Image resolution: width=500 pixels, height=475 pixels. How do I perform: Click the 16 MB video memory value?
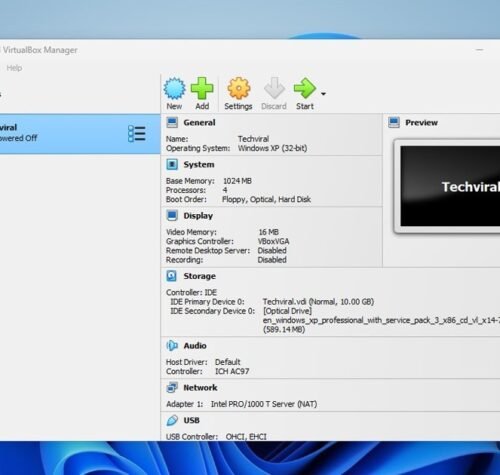(x=269, y=232)
